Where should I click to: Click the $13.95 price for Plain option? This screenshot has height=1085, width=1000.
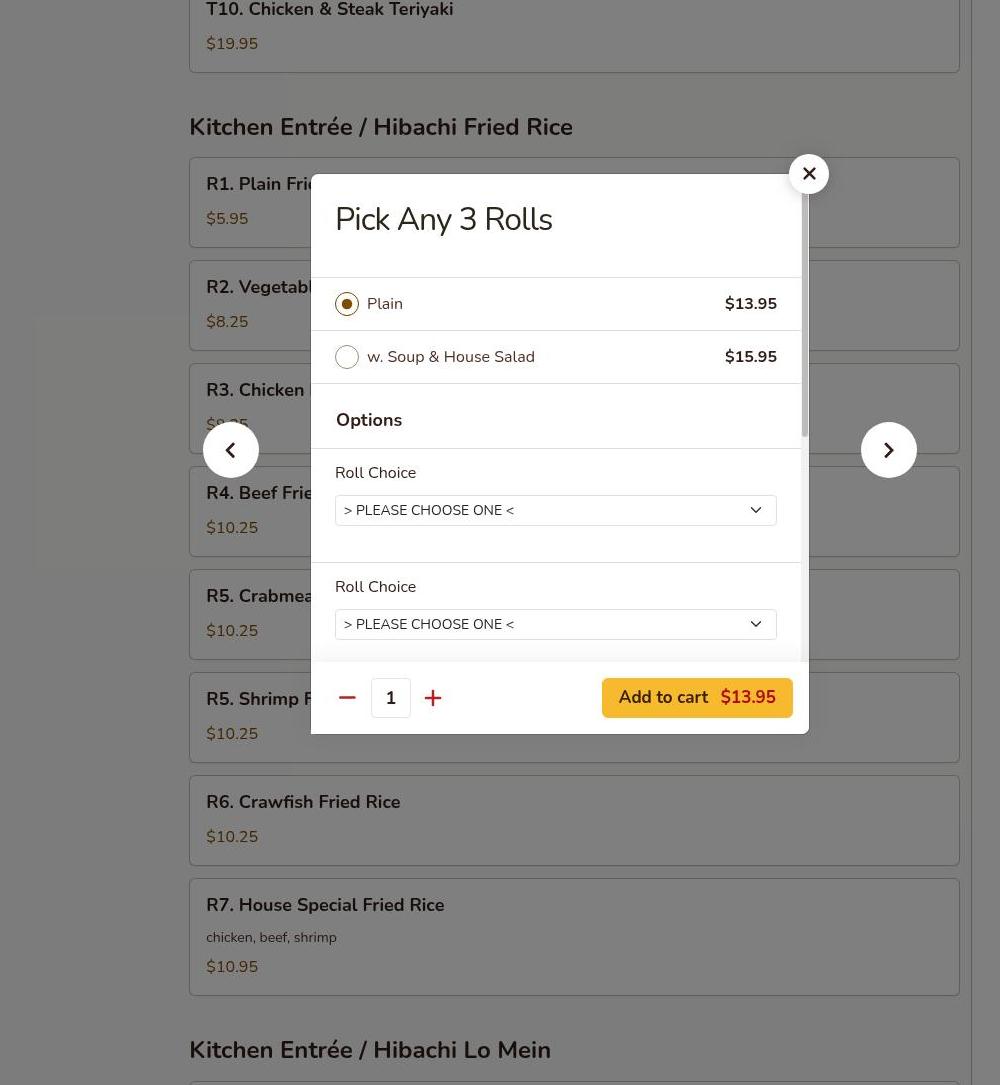[750, 304]
